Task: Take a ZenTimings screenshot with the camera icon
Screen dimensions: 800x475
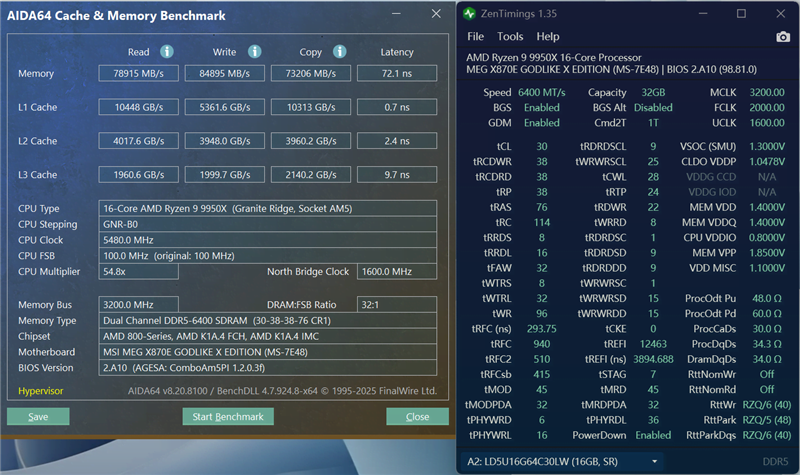Action: pyautogui.click(x=783, y=37)
